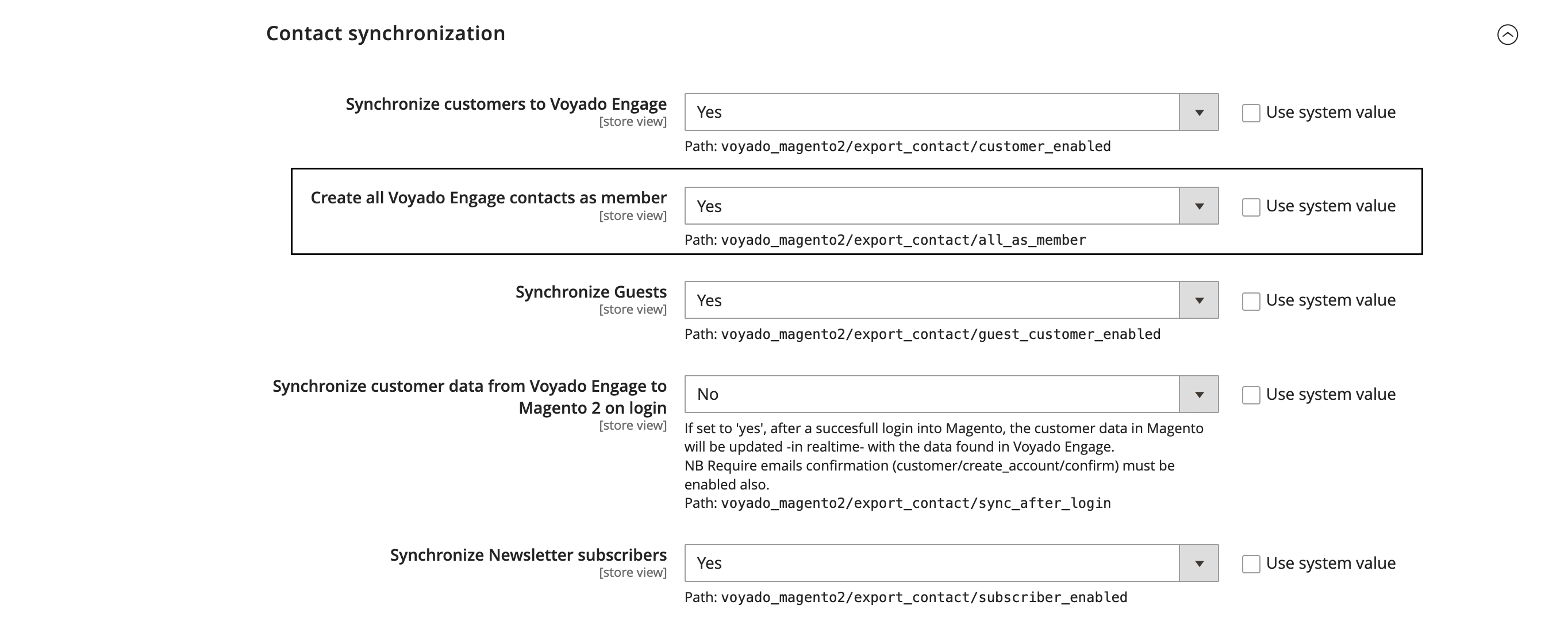Enable system value for Synchronize customers setting
The width and height of the screenshot is (1568, 640).
click(1251, 113)
